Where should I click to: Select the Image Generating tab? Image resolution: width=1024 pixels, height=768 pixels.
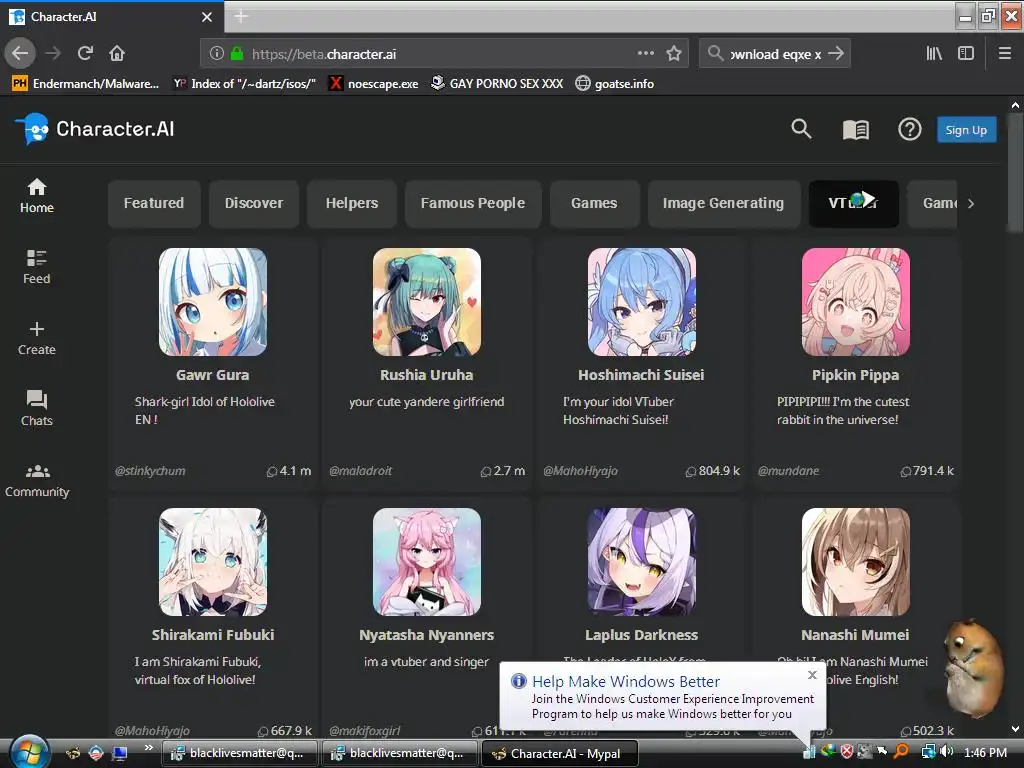(x=724, y=203)
